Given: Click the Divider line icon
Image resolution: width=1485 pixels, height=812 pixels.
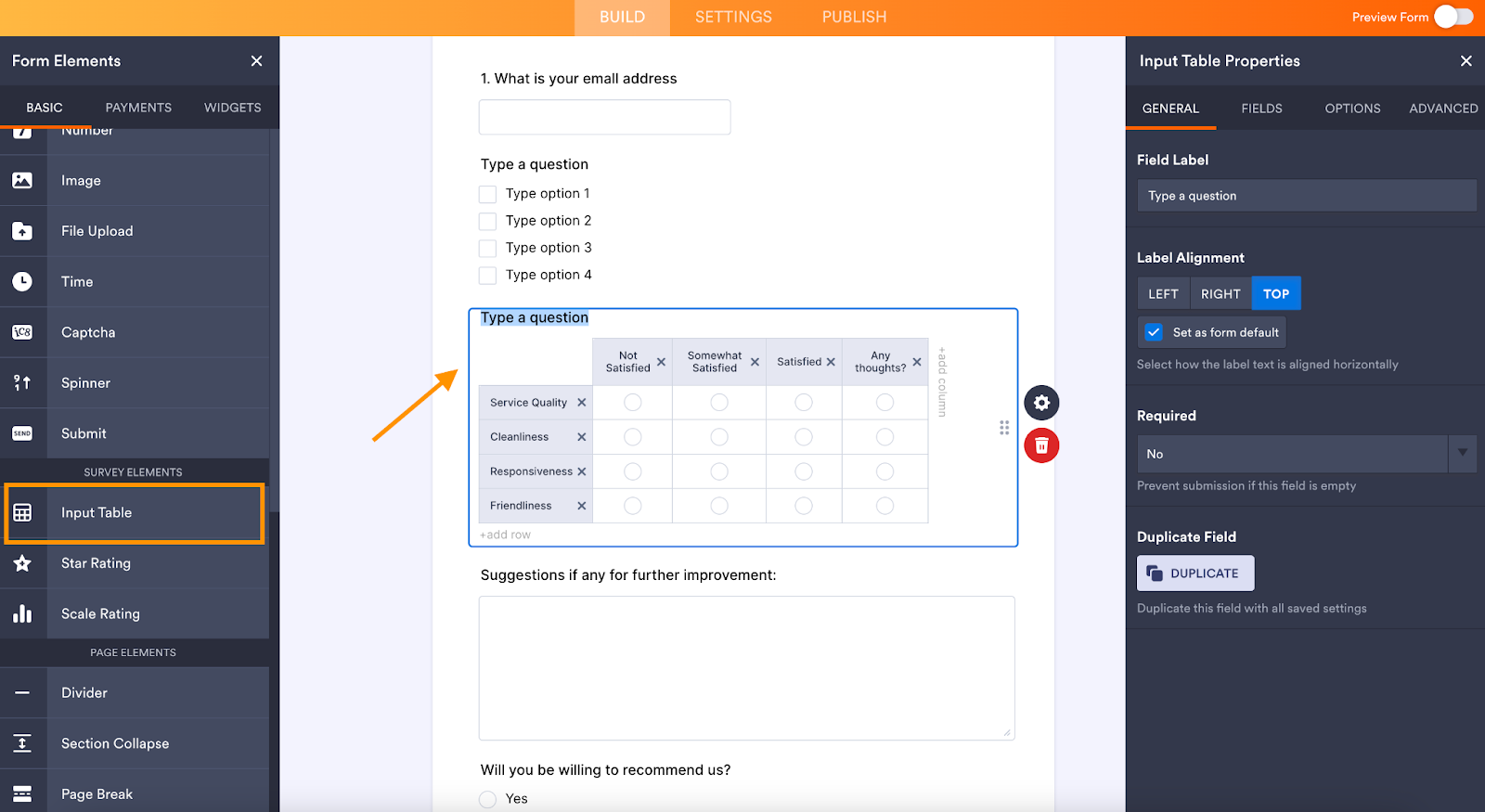Looking at the screenshot, I should point(22,692).
